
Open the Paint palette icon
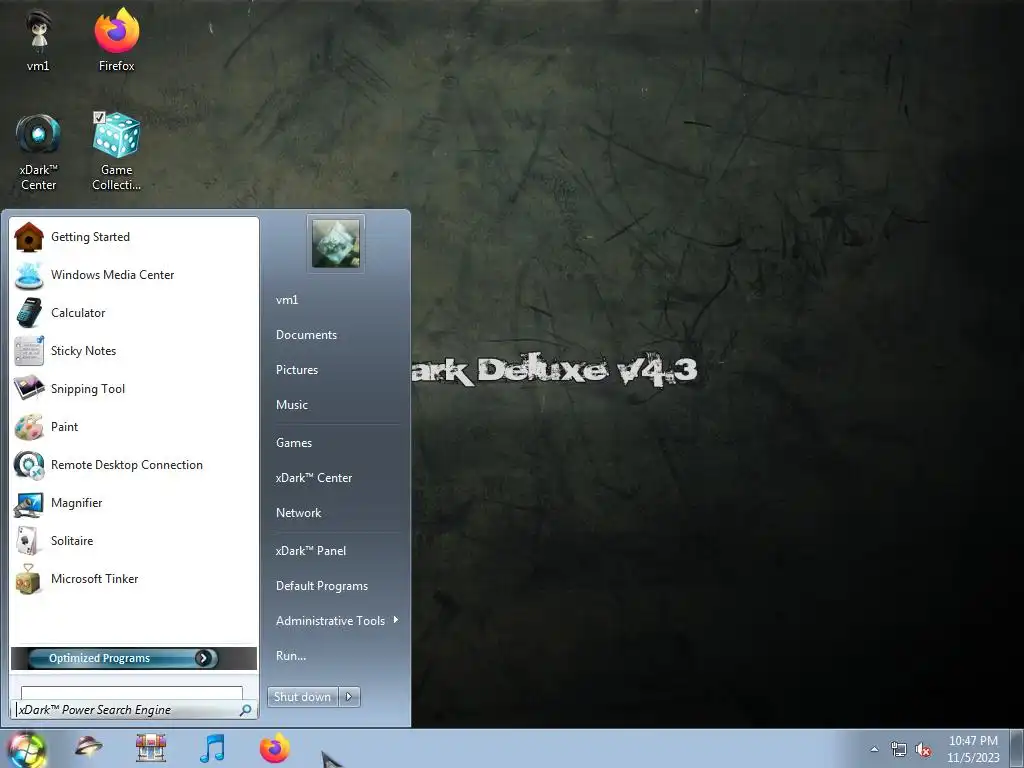point(29,427)
